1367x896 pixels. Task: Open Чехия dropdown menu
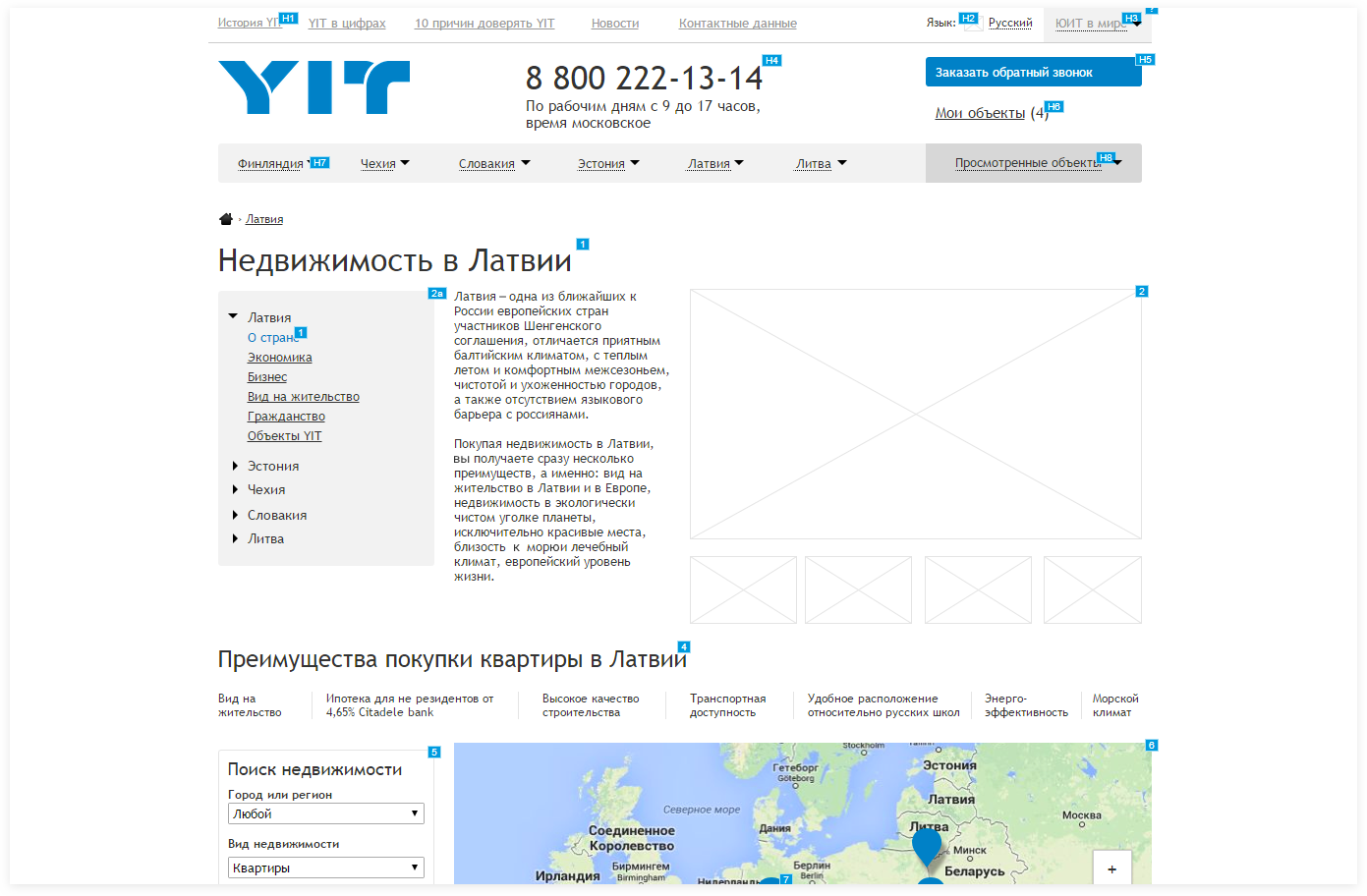[385, 164]
